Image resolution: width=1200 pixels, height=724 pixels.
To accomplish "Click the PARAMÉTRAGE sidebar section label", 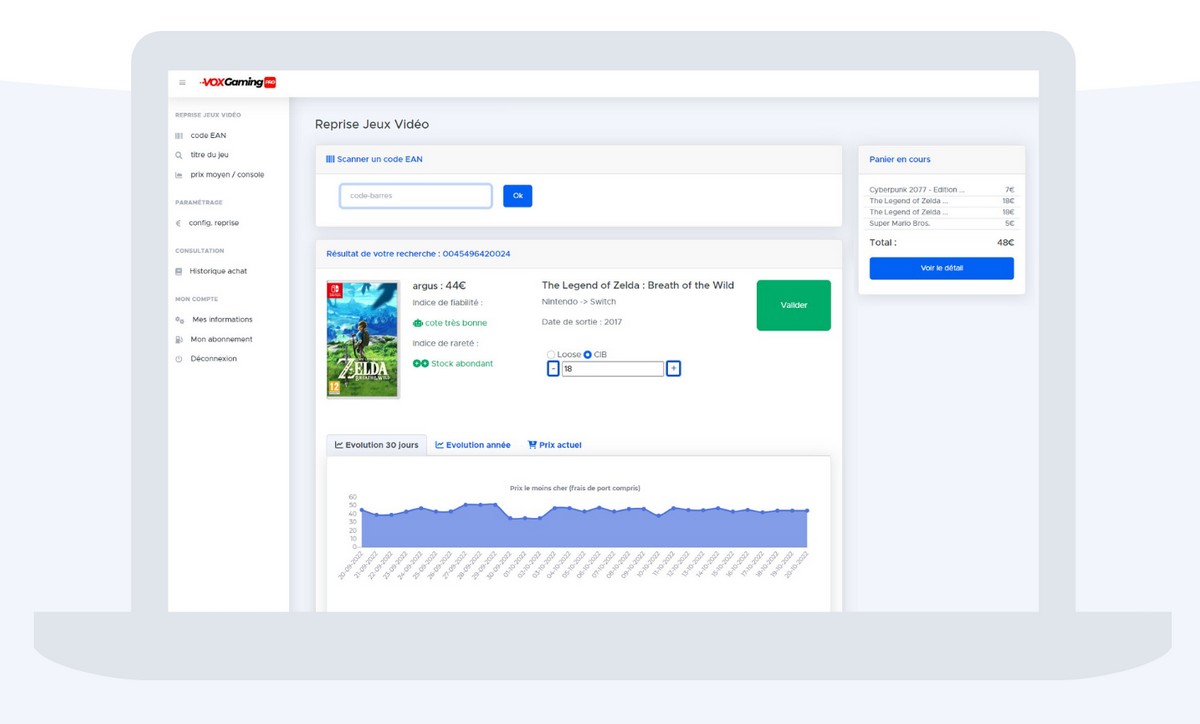I will tap(197, 202).
